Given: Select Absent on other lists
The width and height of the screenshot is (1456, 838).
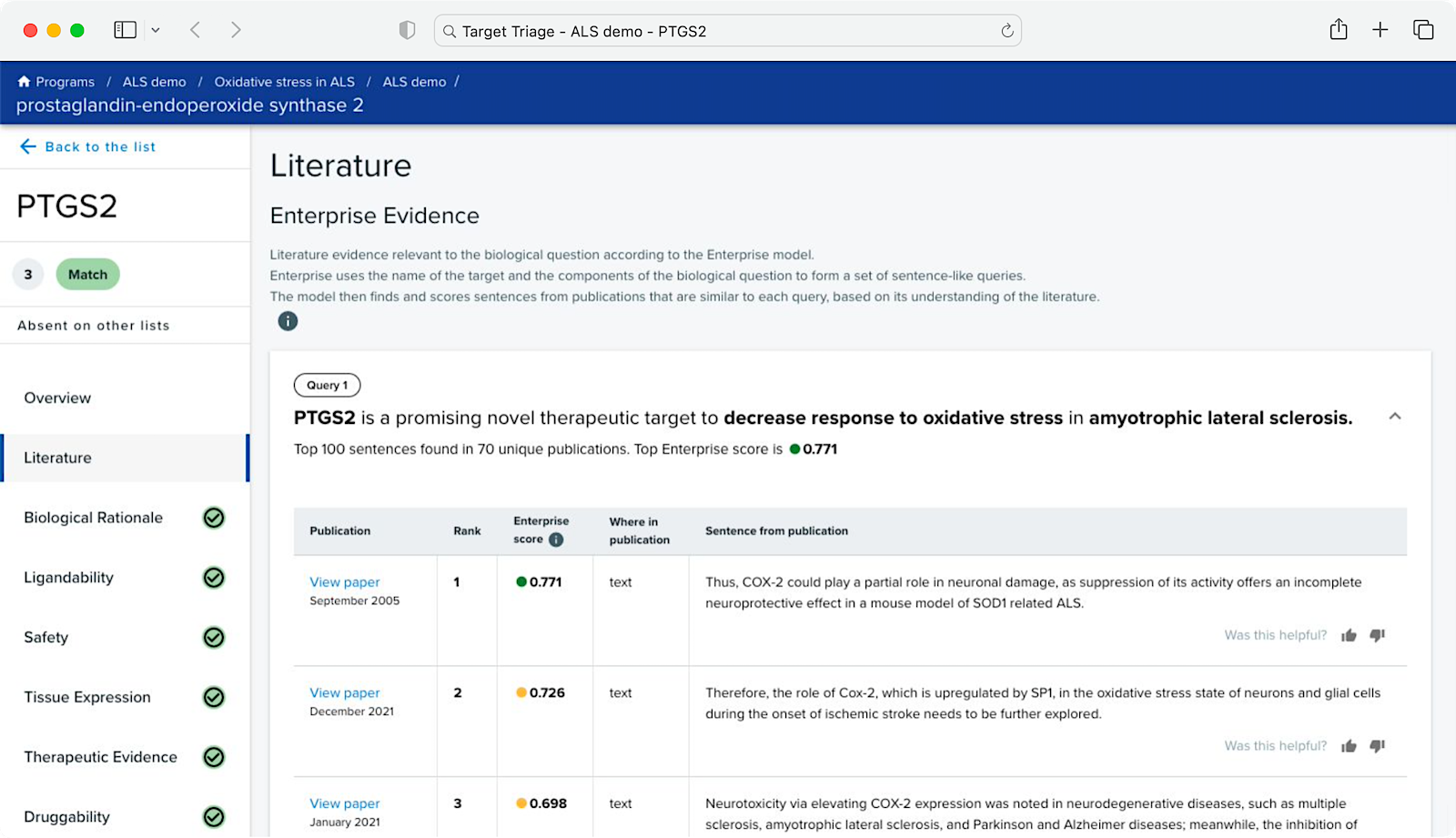Looking at the screenshot, I should coord(93,325).
